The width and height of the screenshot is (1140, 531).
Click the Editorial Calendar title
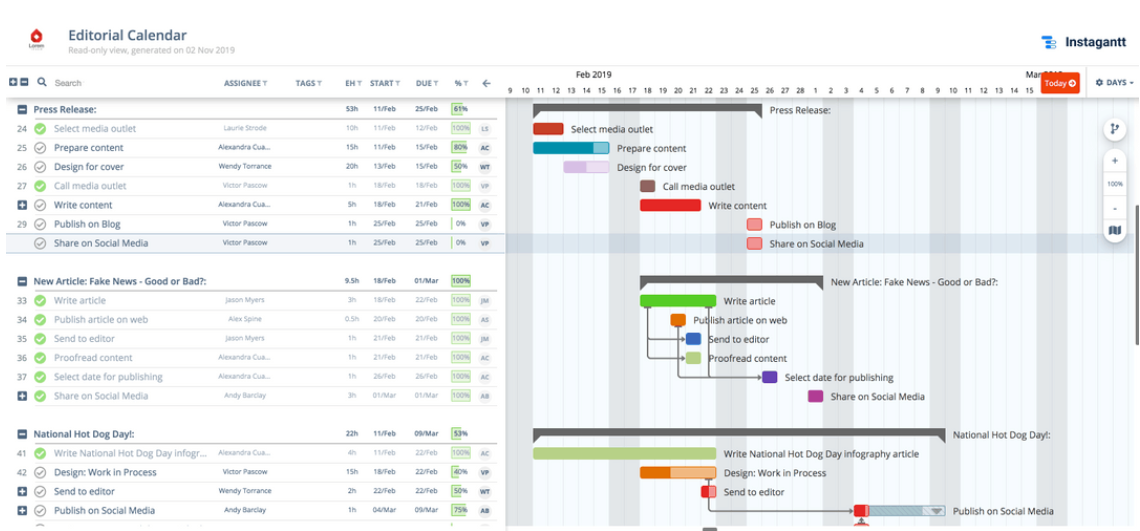[127, 35]
